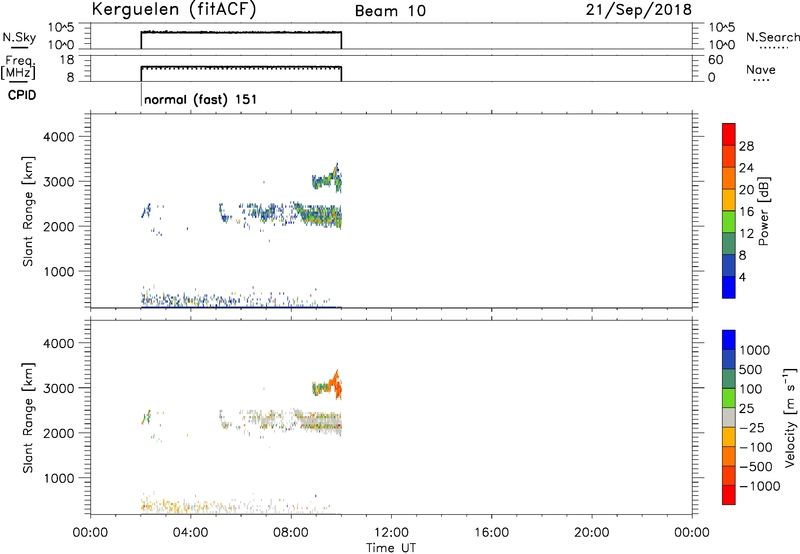Pick the gray segment of Velocity colorbar
Viewport: 800px width, 554px height.
coord(729,417)
